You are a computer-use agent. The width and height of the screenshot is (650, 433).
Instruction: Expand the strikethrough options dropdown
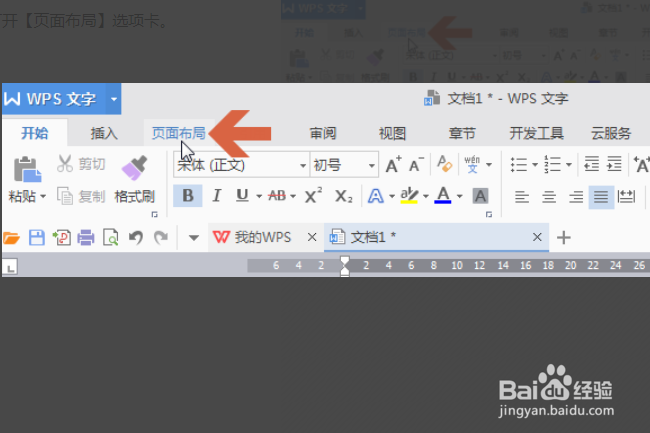coord(293,196)
